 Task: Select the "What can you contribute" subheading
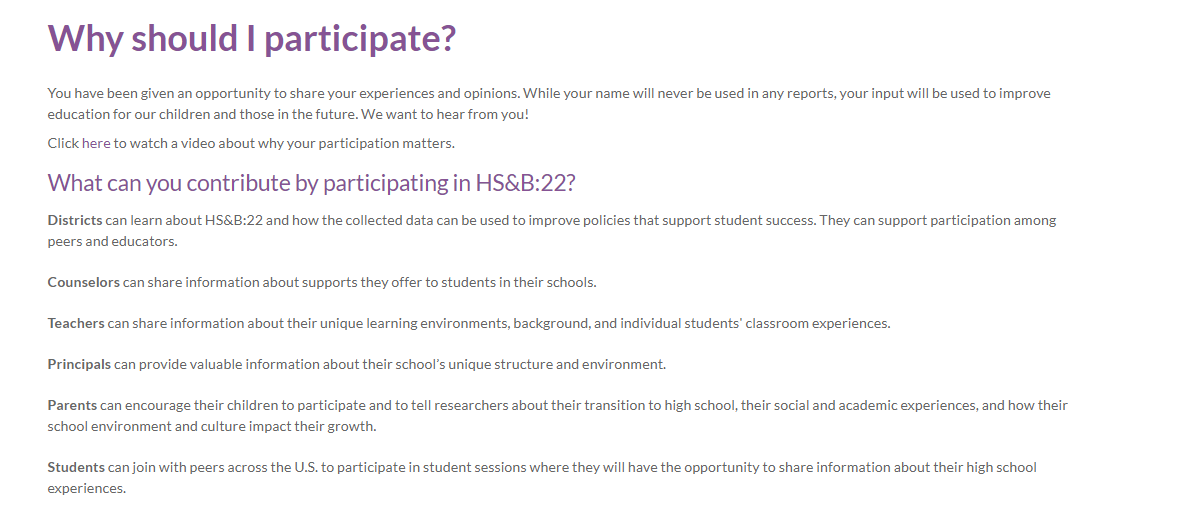click(x=311, y=183)
